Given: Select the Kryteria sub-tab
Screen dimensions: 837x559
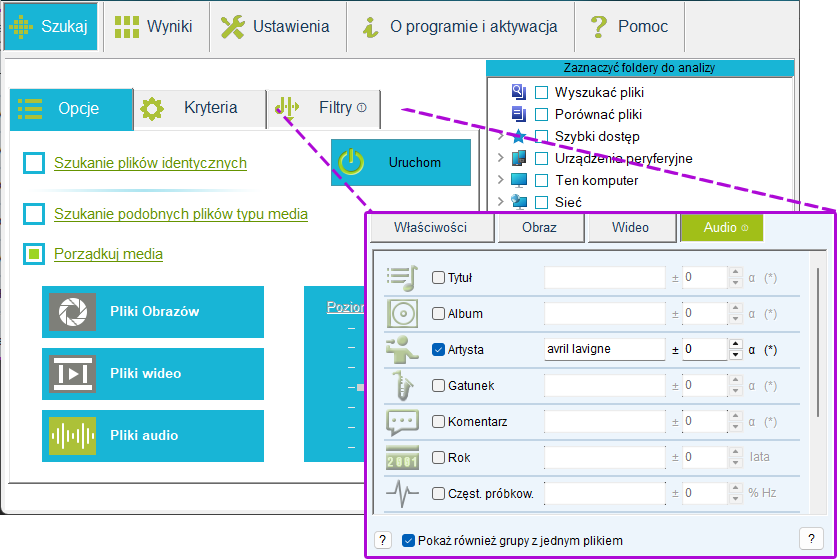Looking at the screenshot, I should (200, 109).
